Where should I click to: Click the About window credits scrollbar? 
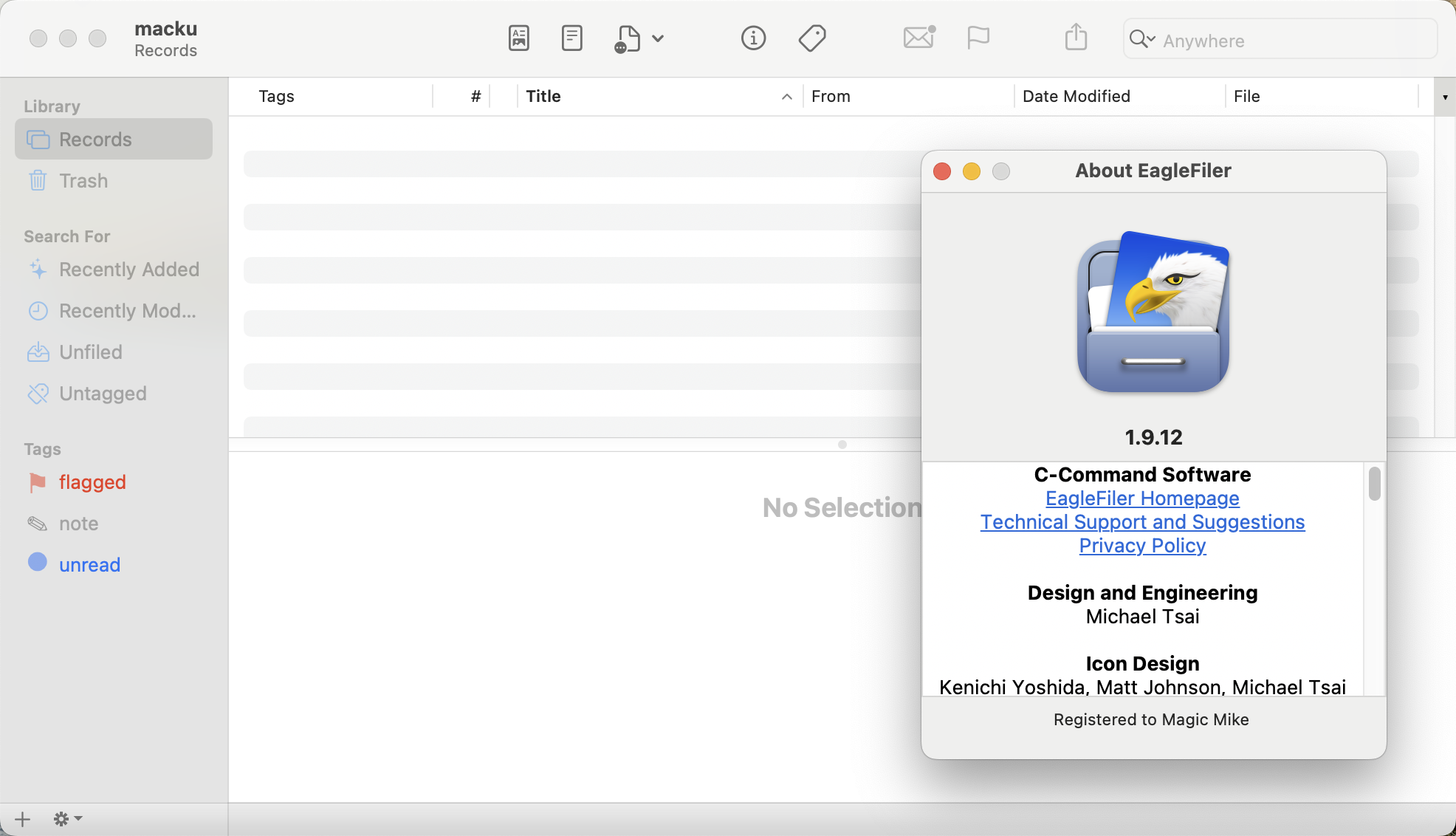coord(1374,484)
